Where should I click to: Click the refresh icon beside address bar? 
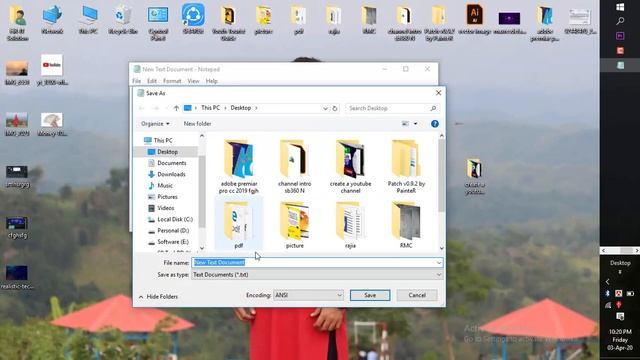click(335, 108)
